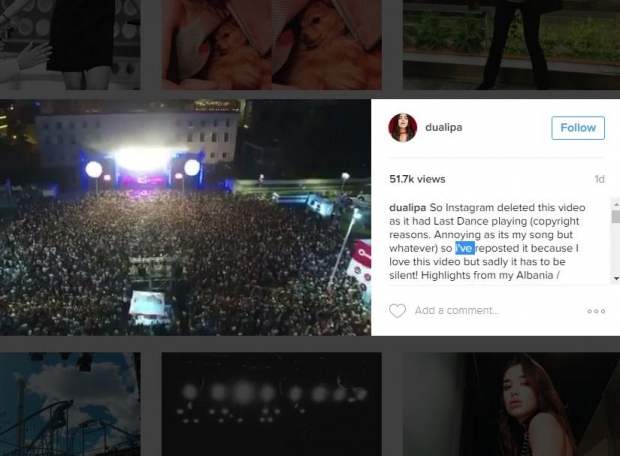Click the highlighted word I've in caption
Image resolution: width=620 pixels, height=456 pixels.
pos(465,248)
